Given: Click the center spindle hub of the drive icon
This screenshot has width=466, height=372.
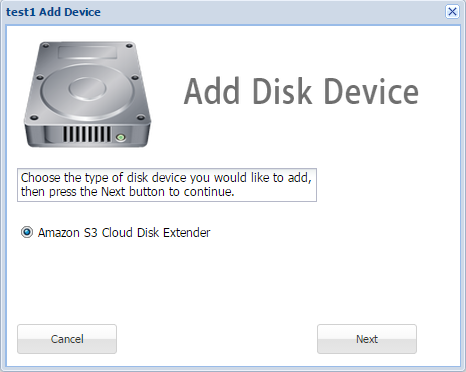Looking at the screenshot, I should coord(87,88).
